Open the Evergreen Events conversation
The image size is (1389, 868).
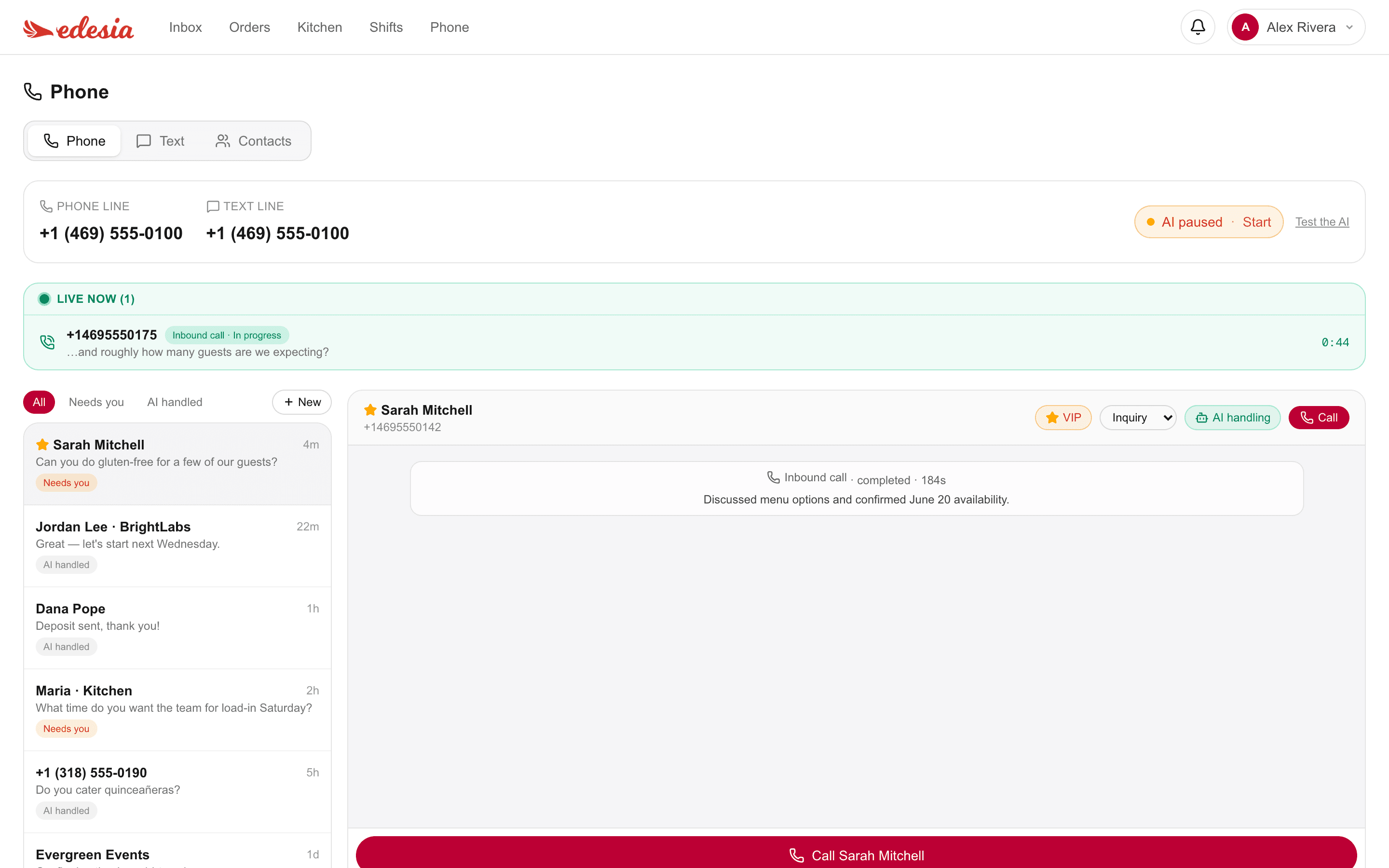tap(177, 851)
